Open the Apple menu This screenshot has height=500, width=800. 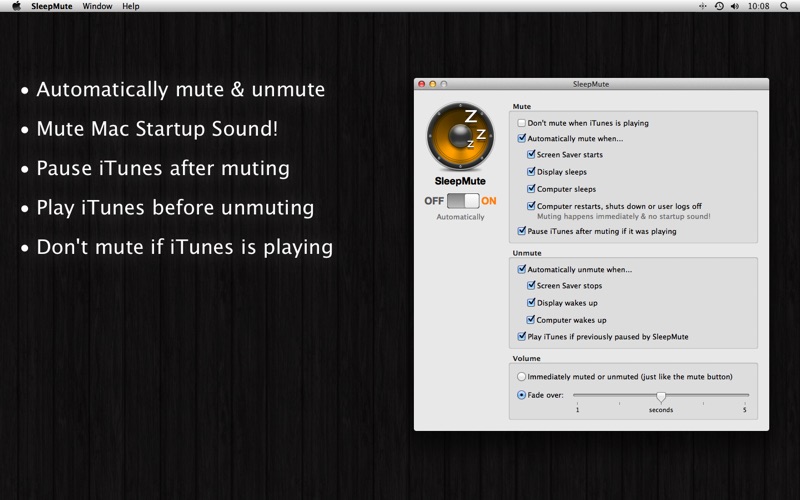click(x=16, y=6)
